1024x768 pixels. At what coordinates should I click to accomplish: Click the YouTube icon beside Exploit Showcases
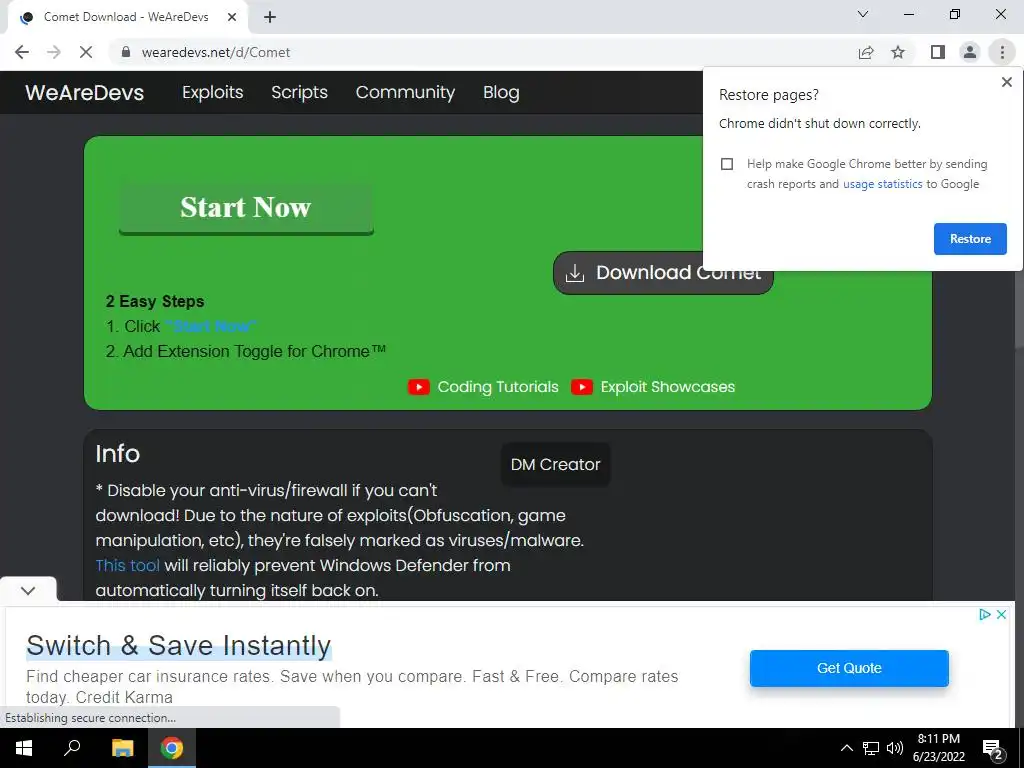pos(581,387)
